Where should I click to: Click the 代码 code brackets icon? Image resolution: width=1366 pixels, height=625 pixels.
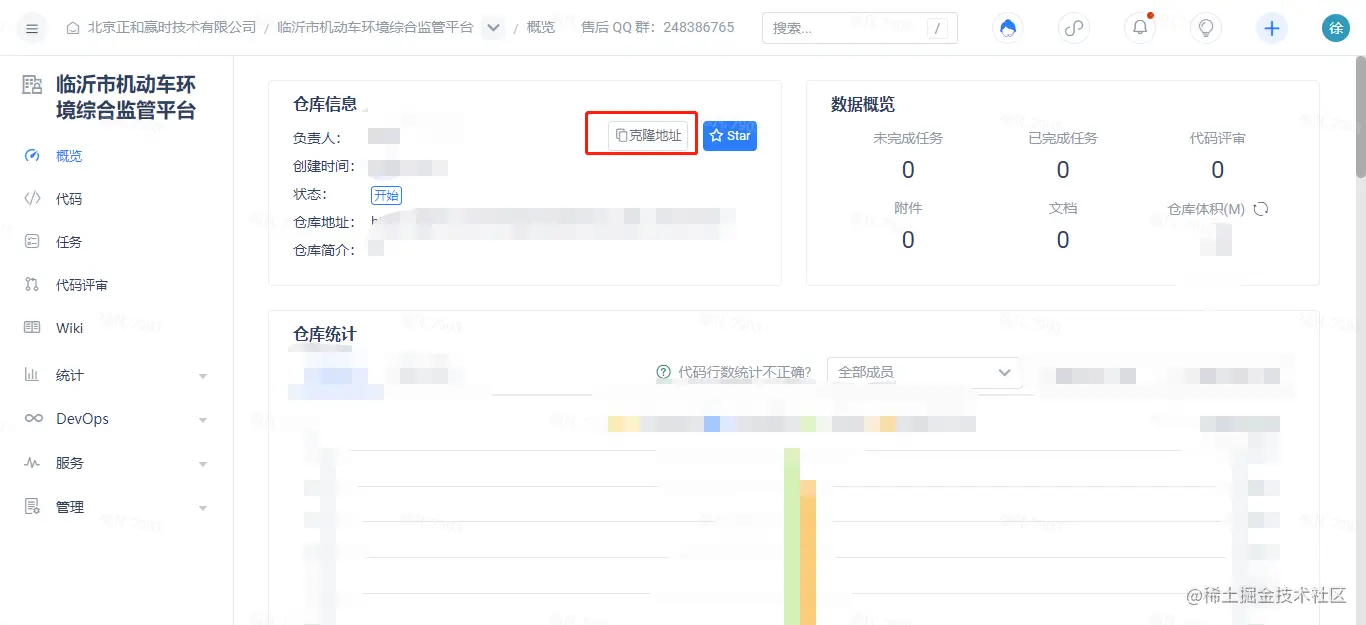click(x=33, y=199)
